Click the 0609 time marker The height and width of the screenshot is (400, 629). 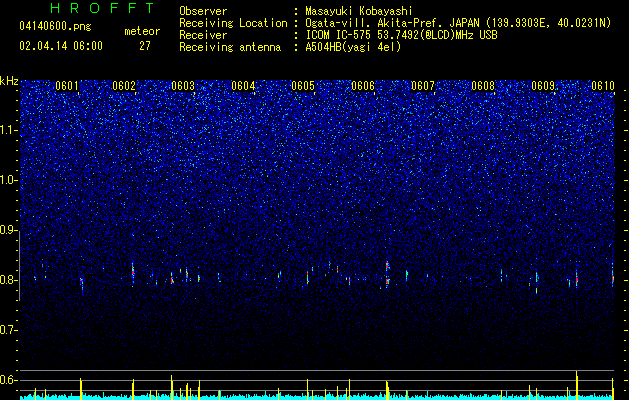(x=543, y=86)
